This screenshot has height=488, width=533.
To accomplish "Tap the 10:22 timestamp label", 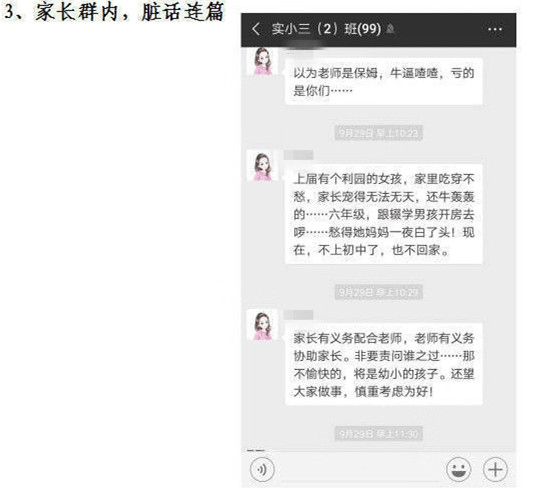I will click(x=378, y=133).
